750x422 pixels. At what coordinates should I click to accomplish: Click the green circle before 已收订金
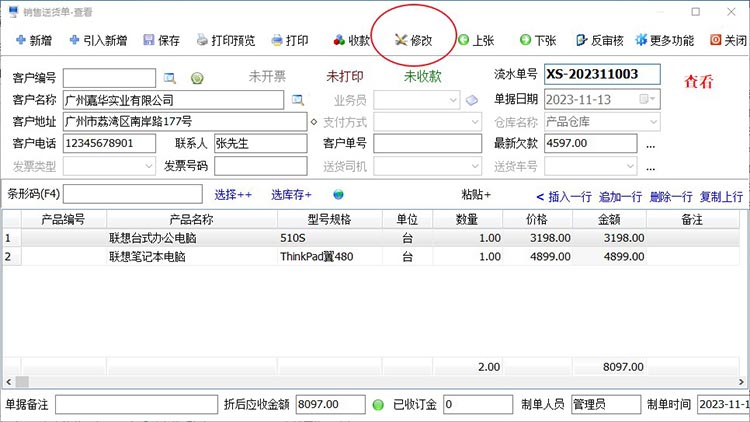(378, 405)
